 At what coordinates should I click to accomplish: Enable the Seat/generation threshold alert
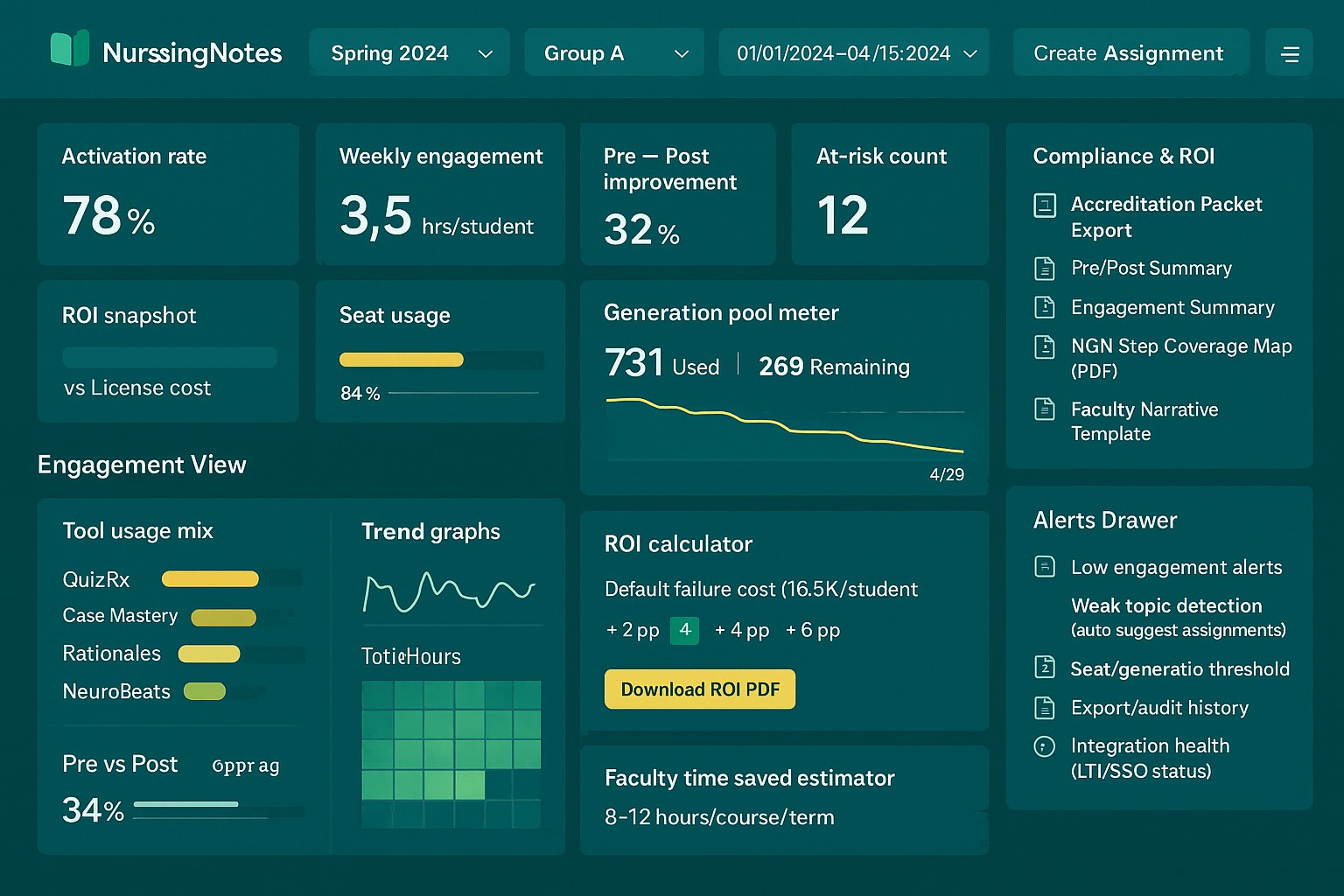coord(1045,668)
